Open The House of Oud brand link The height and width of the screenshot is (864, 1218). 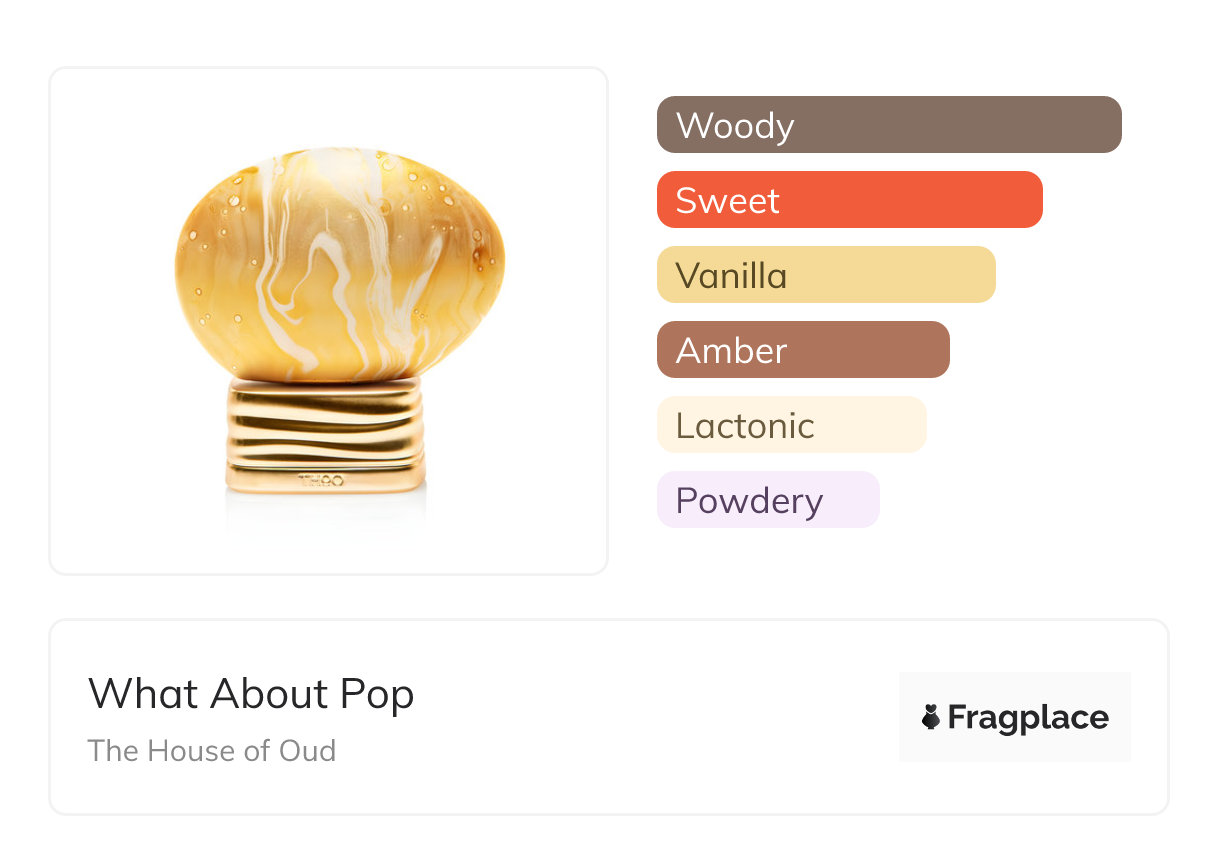point(212,750)
